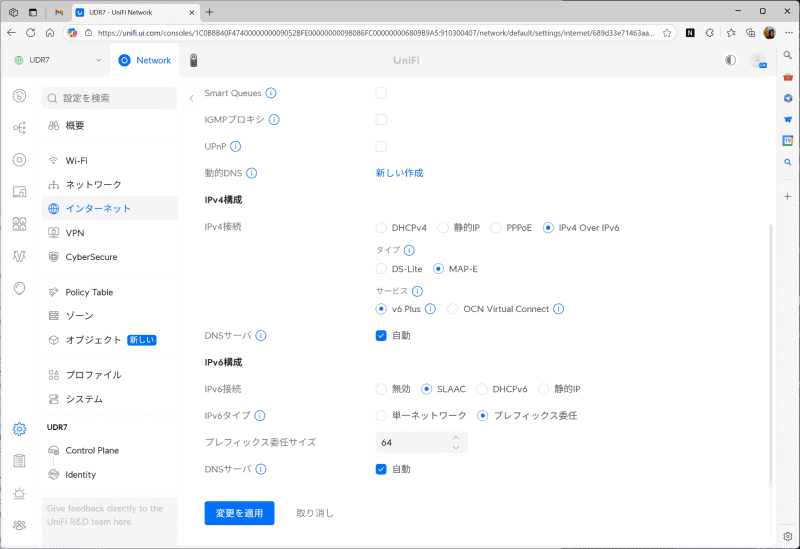
Task: Open Identity settings
Action: [110, 475]
